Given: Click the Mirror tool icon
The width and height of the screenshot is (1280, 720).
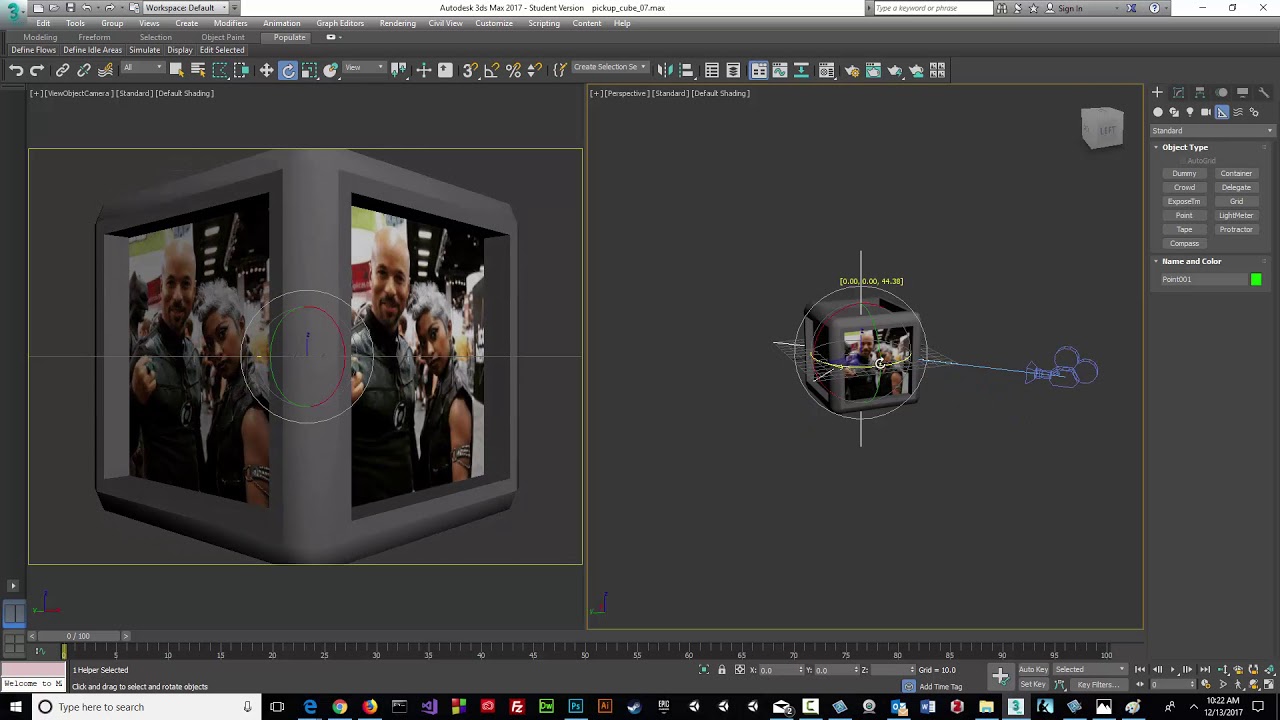Looking at the screenshot, I should [x=665, y=70].
